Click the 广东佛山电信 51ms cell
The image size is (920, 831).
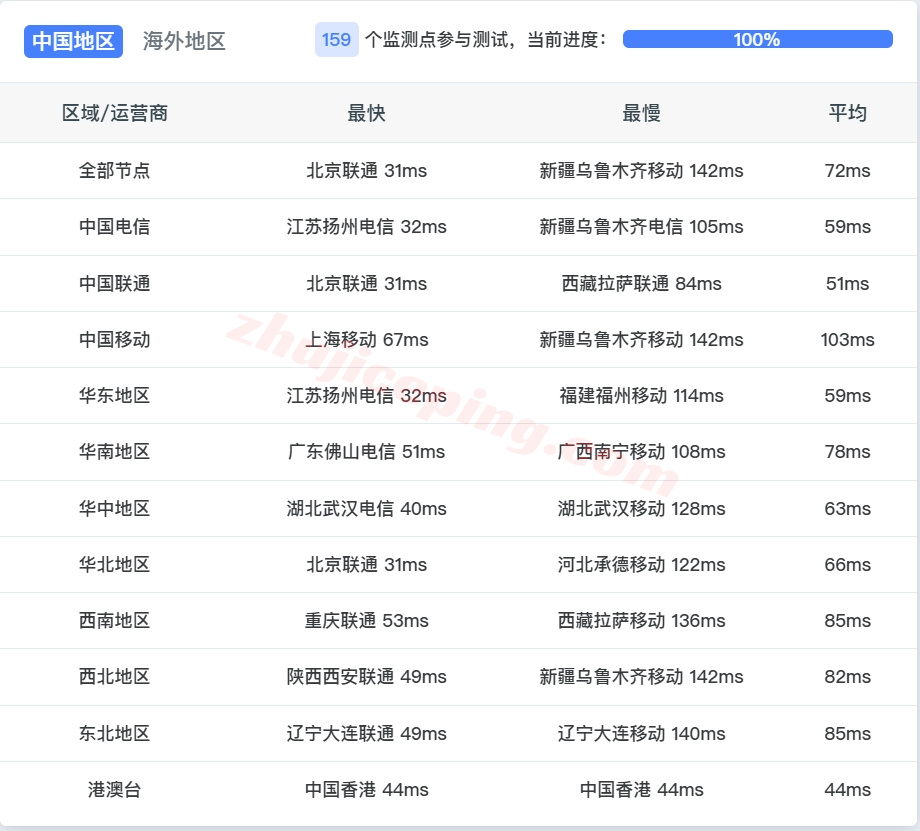pyautogui.click(x=366, y=452)
